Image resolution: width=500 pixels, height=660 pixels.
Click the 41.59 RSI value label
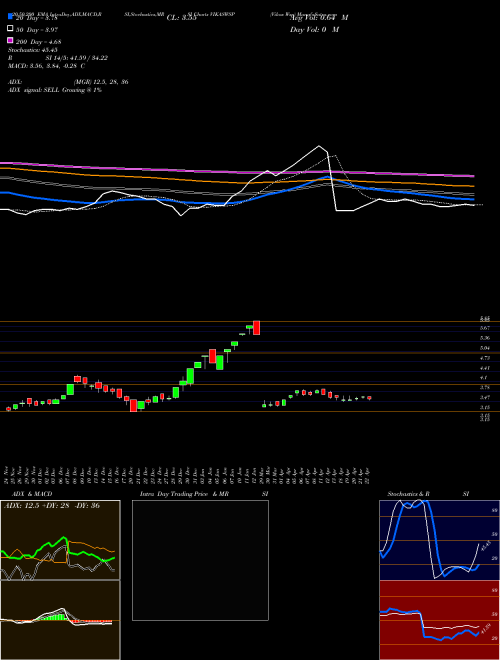coord(487,630)
